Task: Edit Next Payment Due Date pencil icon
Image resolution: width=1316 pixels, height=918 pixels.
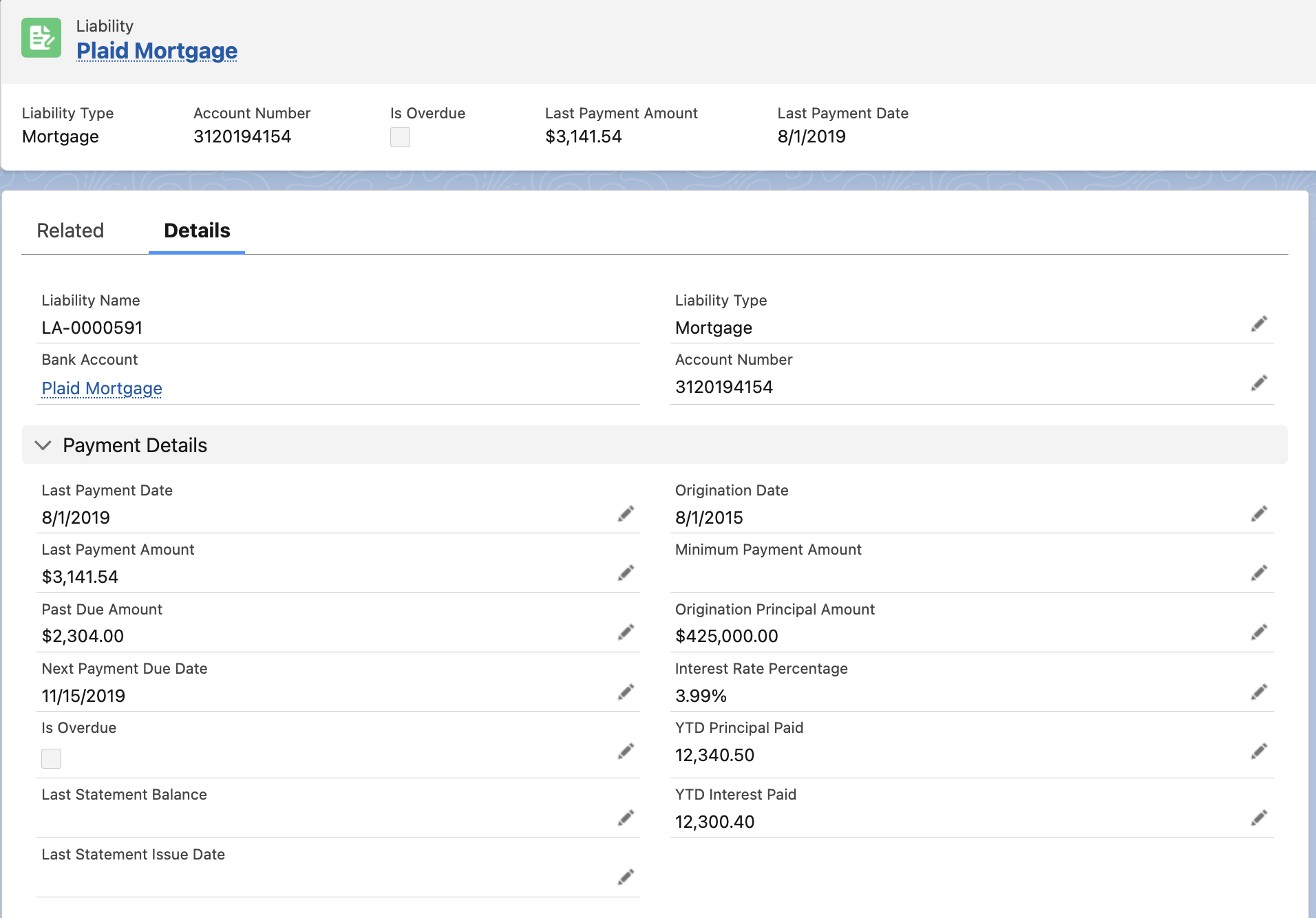Action: coord(626,692)
